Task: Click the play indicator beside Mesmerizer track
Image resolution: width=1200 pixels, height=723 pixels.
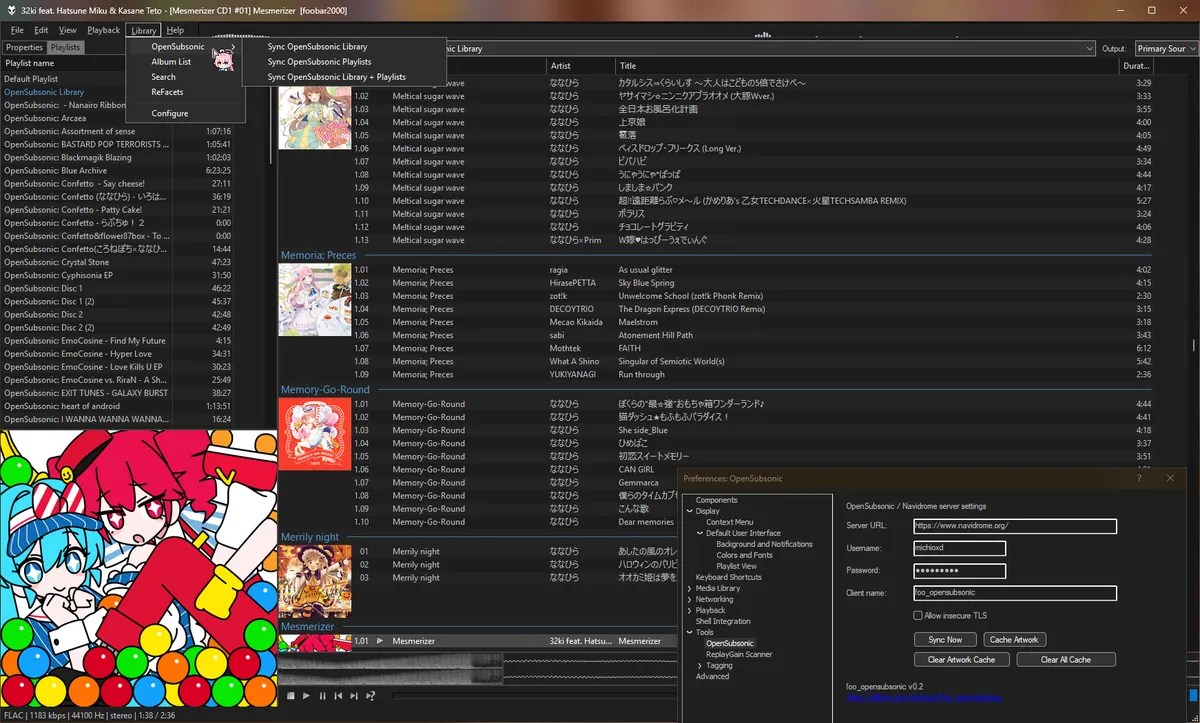Action: 380,641
